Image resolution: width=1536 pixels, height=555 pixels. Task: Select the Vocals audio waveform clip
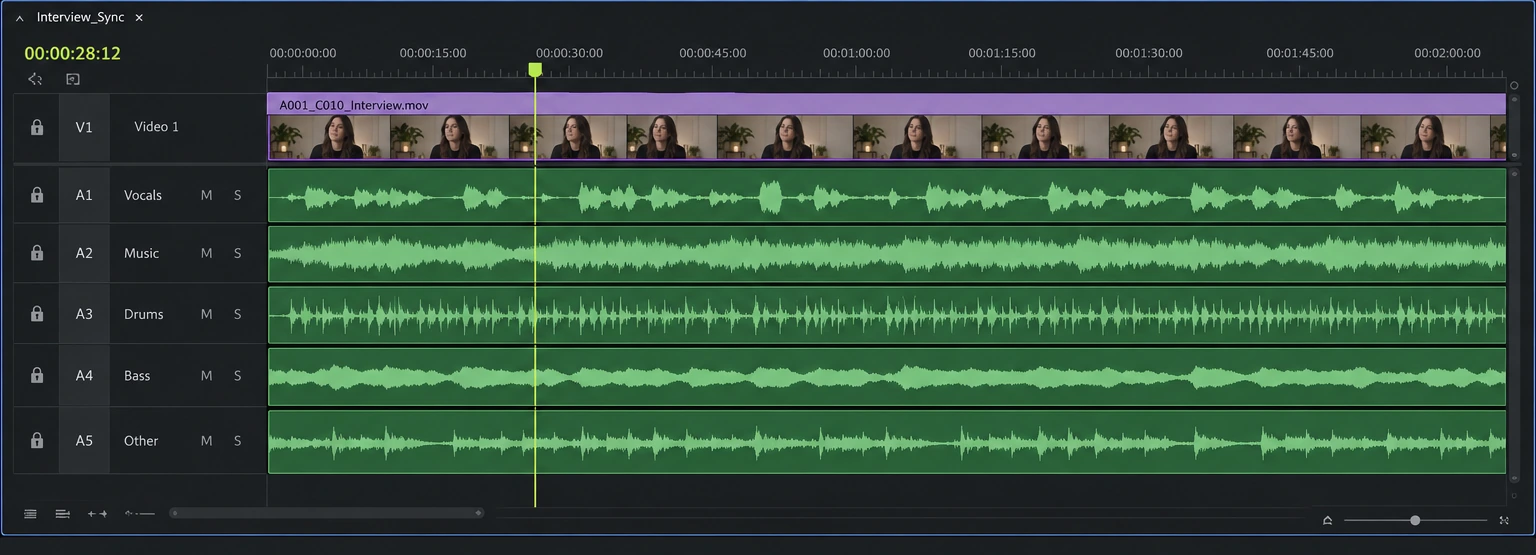pyautogui.click(x=886, y=195)
